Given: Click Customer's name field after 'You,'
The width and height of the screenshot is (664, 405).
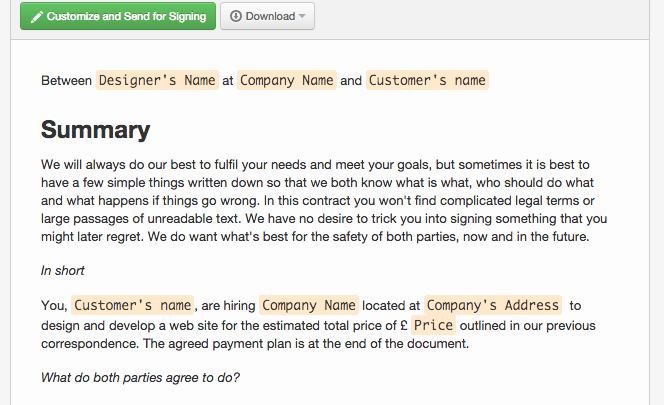Looking at the screenshot, I should click(x=133, y=305).
